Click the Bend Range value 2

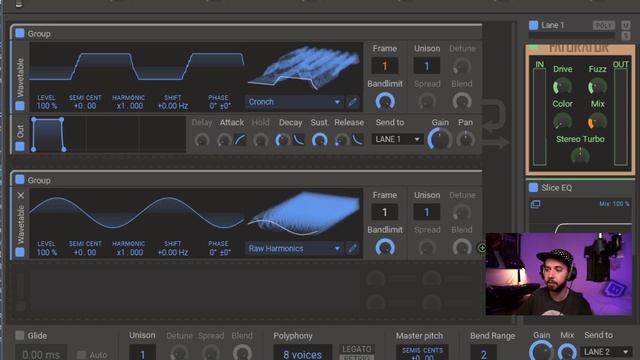[x=483, y=353]
